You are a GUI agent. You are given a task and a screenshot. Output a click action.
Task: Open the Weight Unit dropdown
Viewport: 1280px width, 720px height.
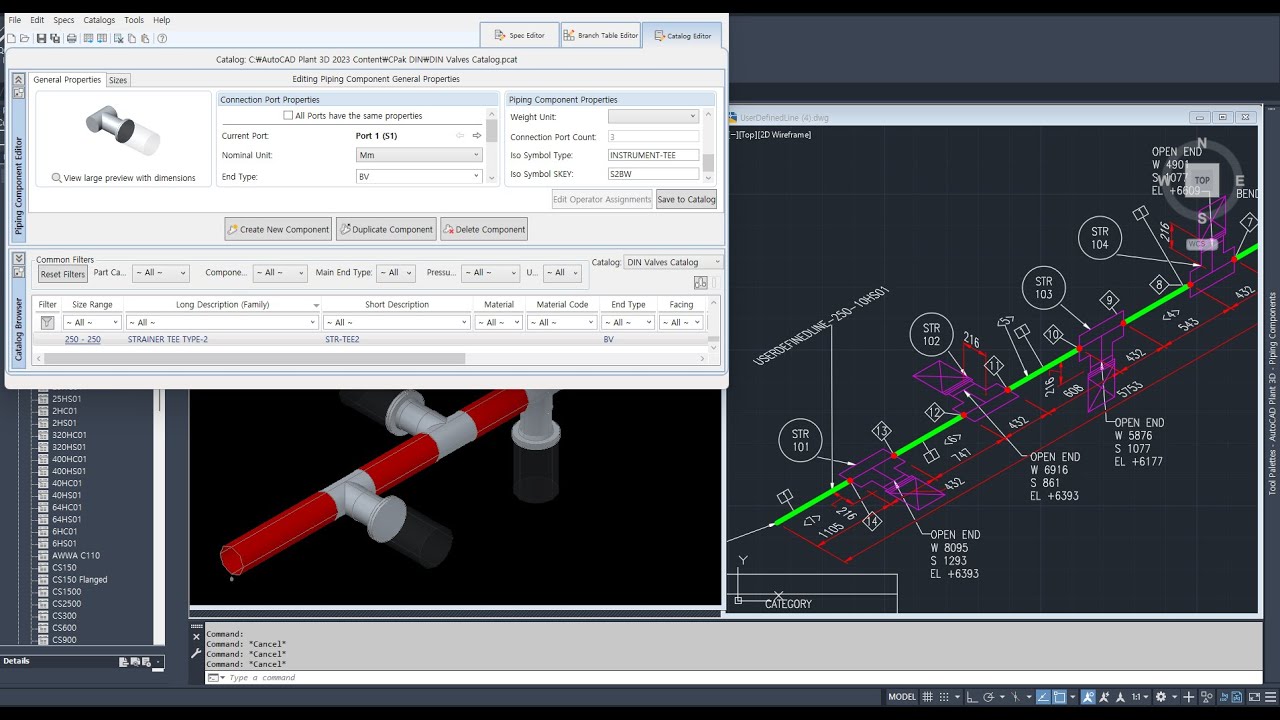tap(653, 116)
